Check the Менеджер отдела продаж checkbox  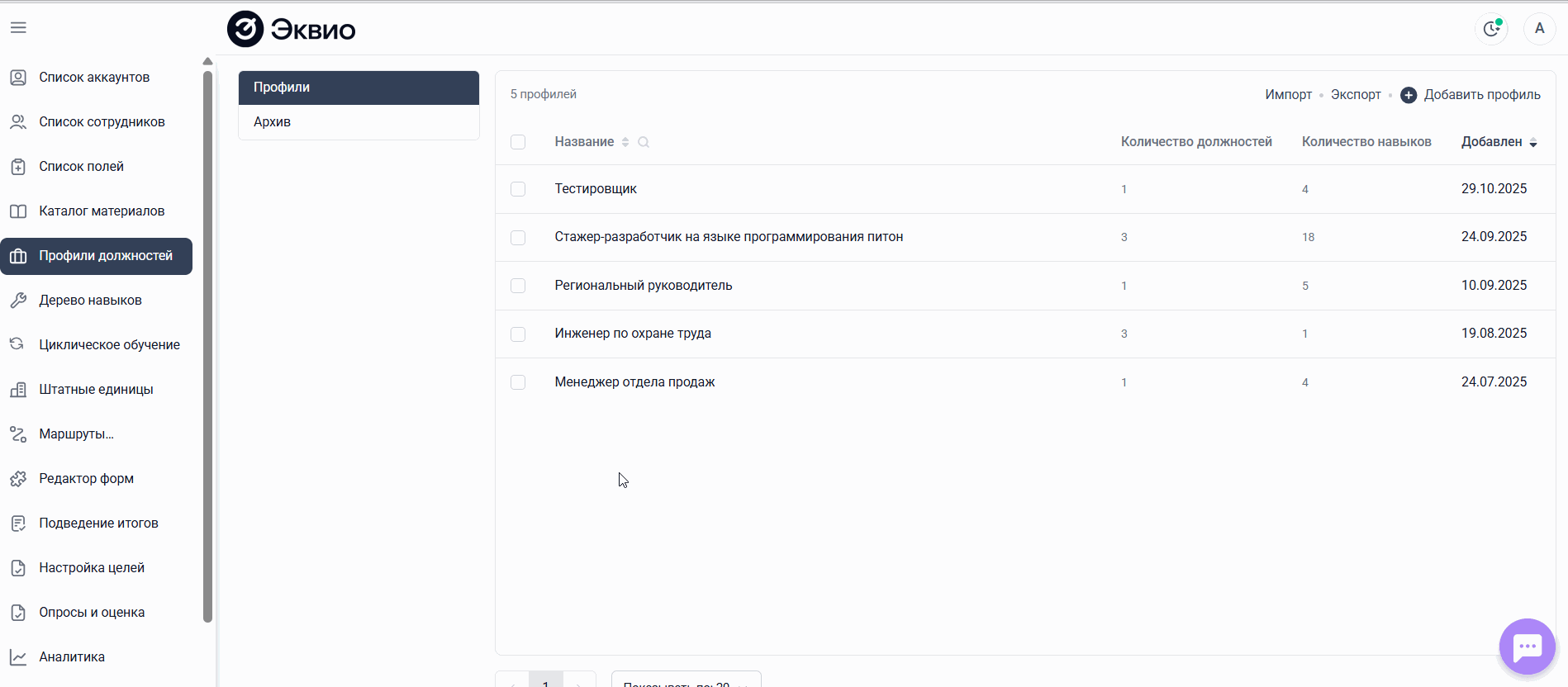point(518,382)
